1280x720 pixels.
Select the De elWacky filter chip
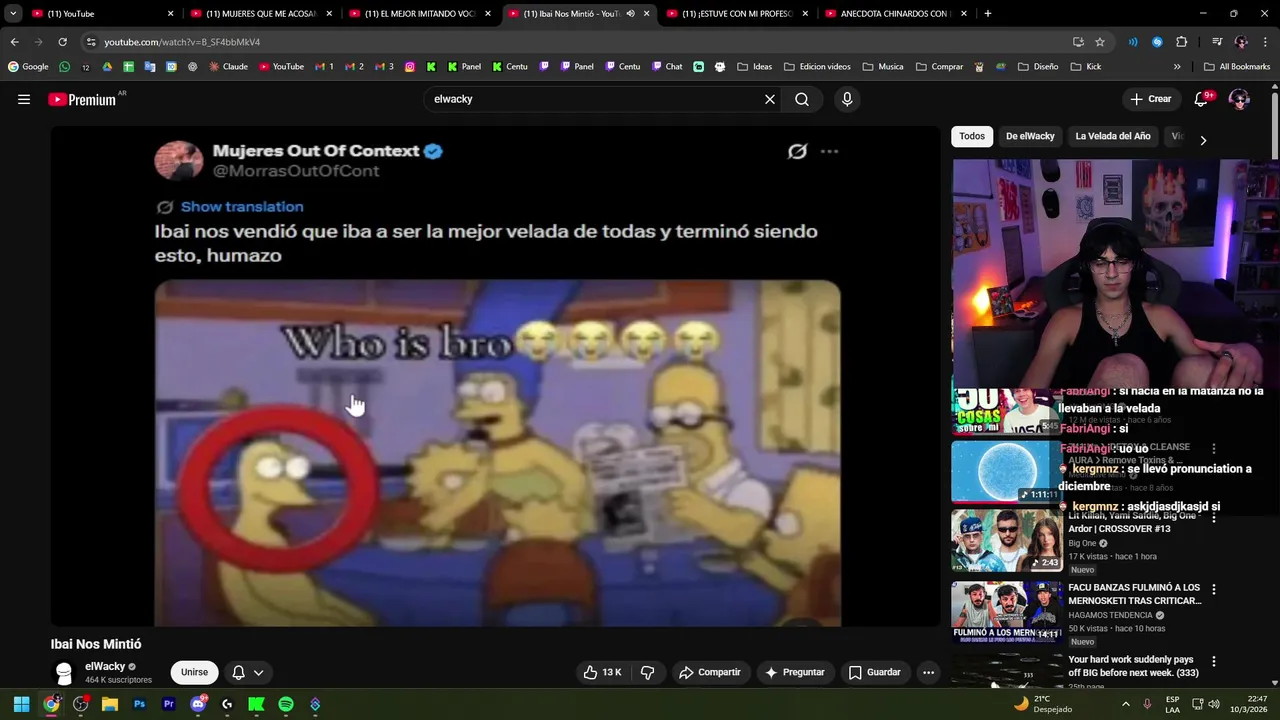(1030, 136)
